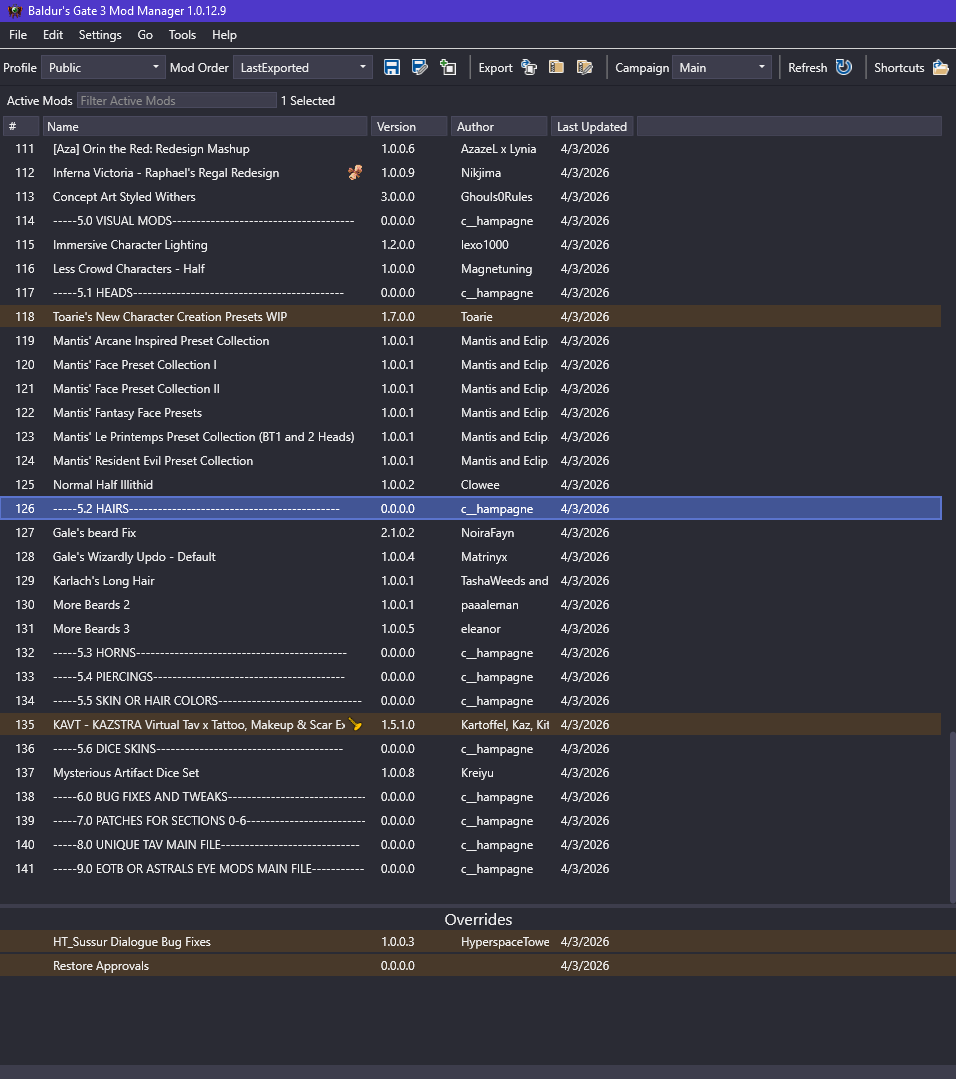Open the Mod Order dropdown showing LastExported
The image size is (956, 1079).
(303, 67)
